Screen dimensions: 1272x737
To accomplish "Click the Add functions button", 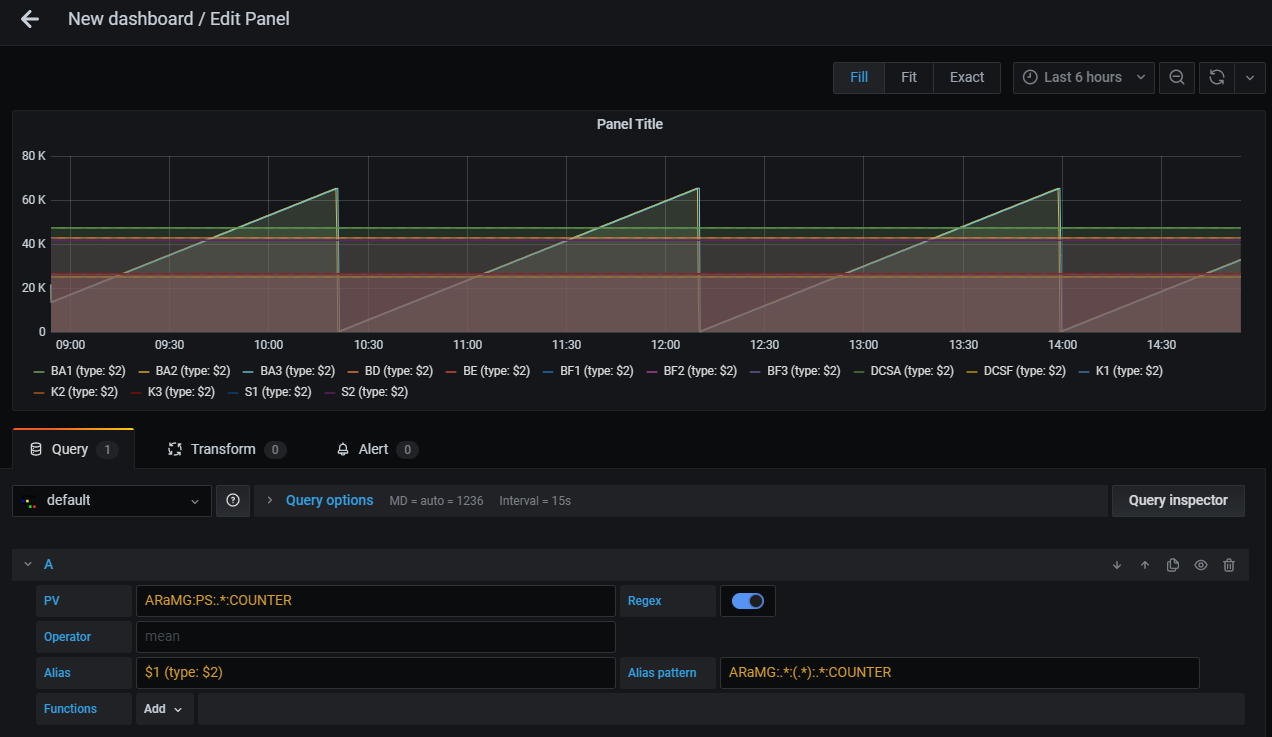I will (163, 709).
